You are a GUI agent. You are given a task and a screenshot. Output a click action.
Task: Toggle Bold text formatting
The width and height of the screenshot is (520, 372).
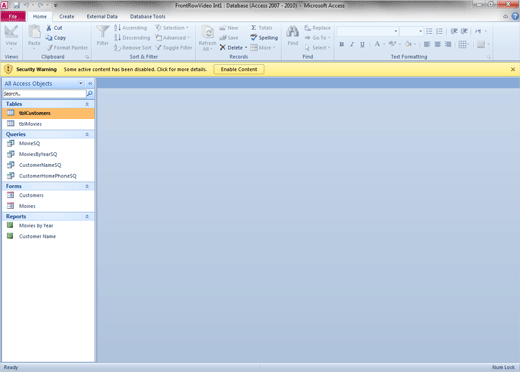point(342,44)
